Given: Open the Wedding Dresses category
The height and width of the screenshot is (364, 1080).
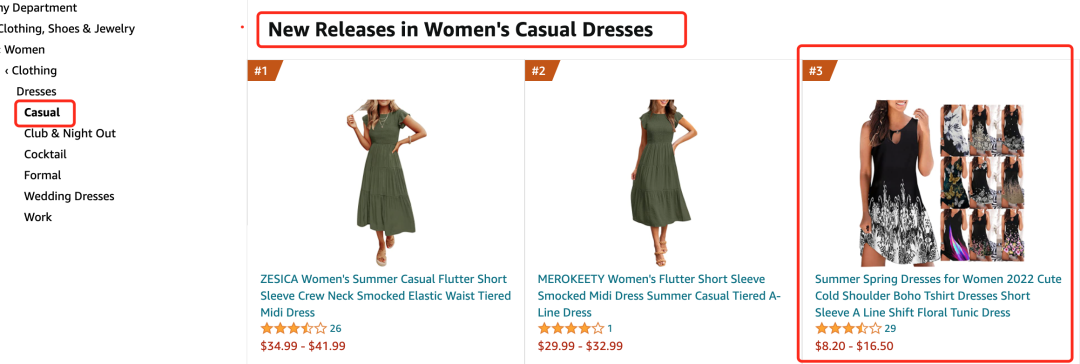Looking at the screenshot, I should pos(69,196).
